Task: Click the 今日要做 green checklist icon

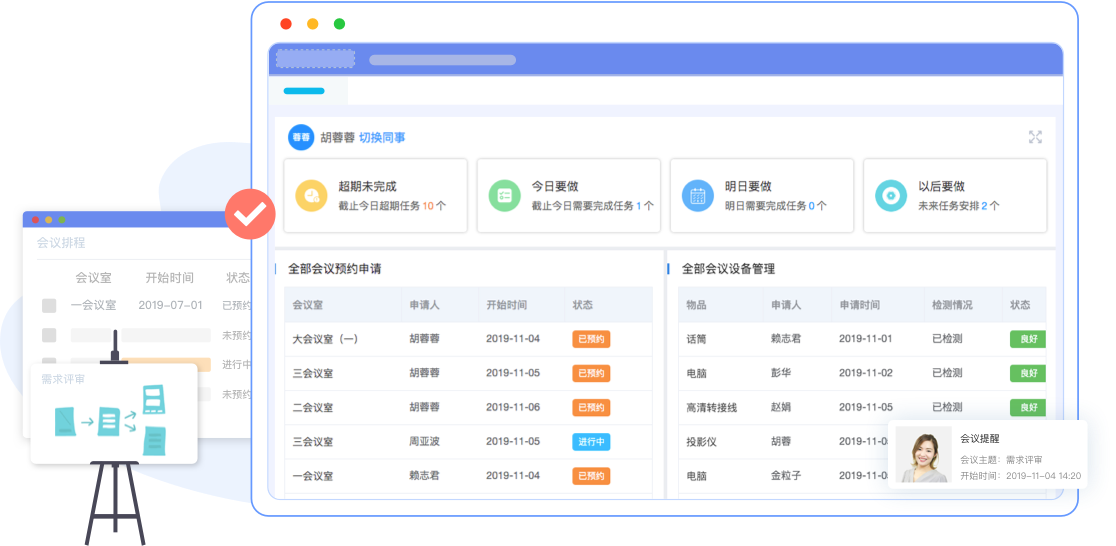Action: click(505, 196)
